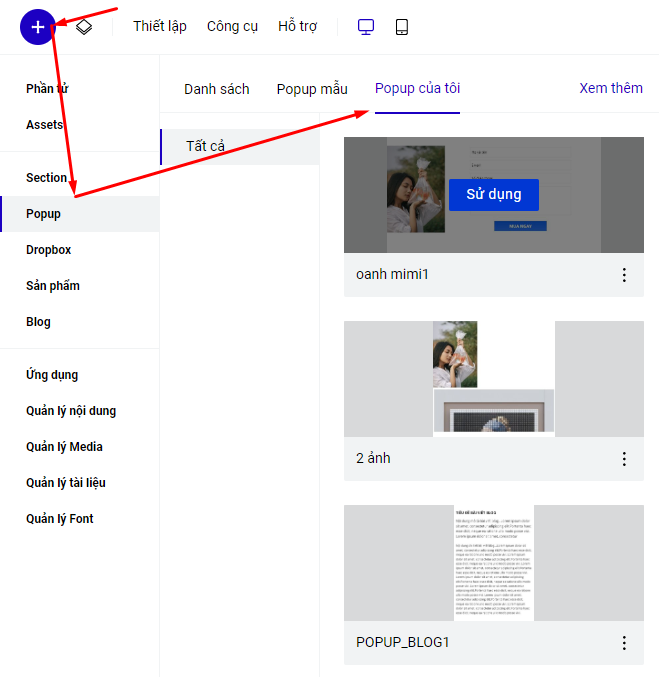659x677 pixels.
Task: Open the Hỗ trợ menu
Action: point(297,27)
